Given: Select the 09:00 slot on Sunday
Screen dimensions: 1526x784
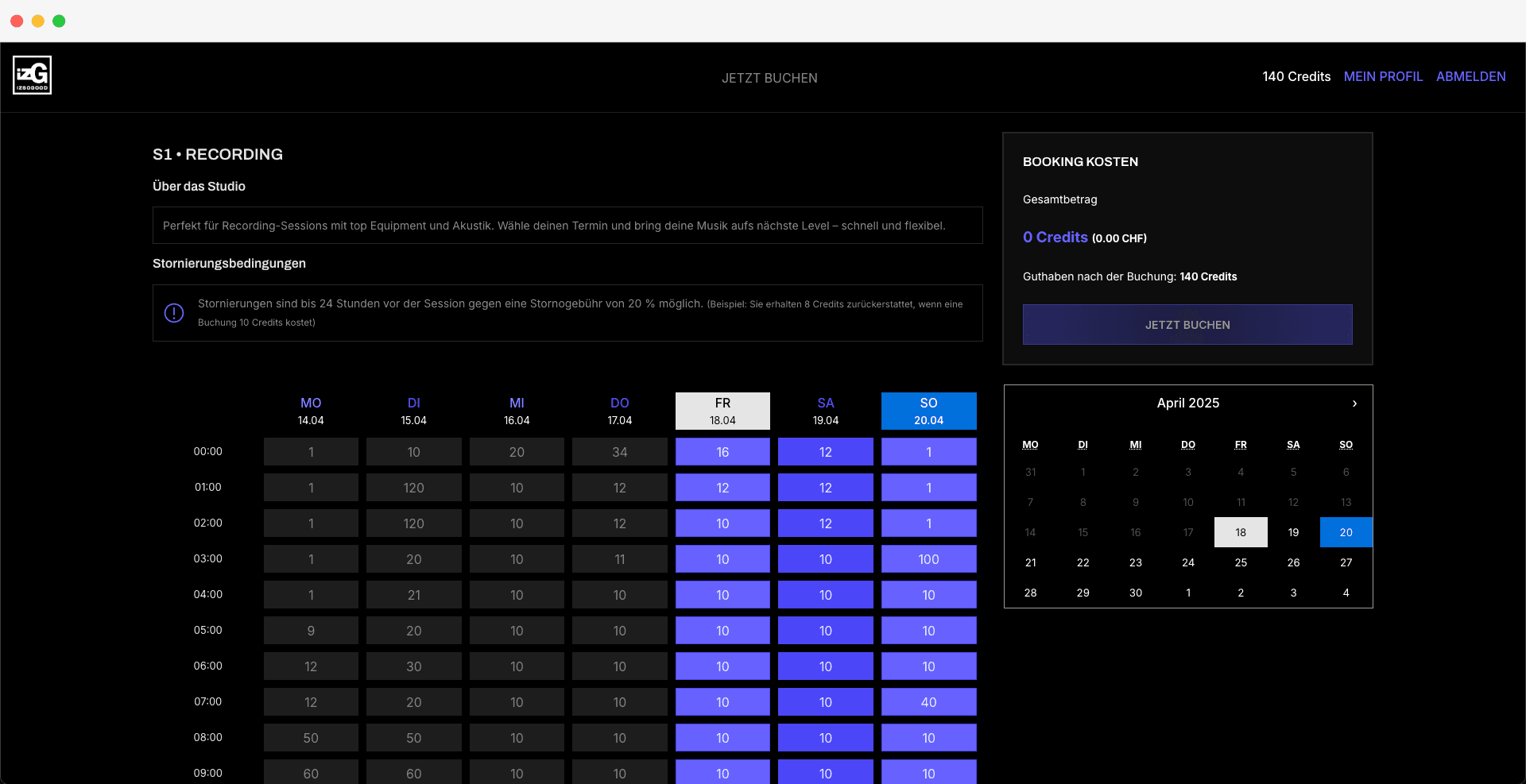Looking at the screenshot, I should point(928,771).
